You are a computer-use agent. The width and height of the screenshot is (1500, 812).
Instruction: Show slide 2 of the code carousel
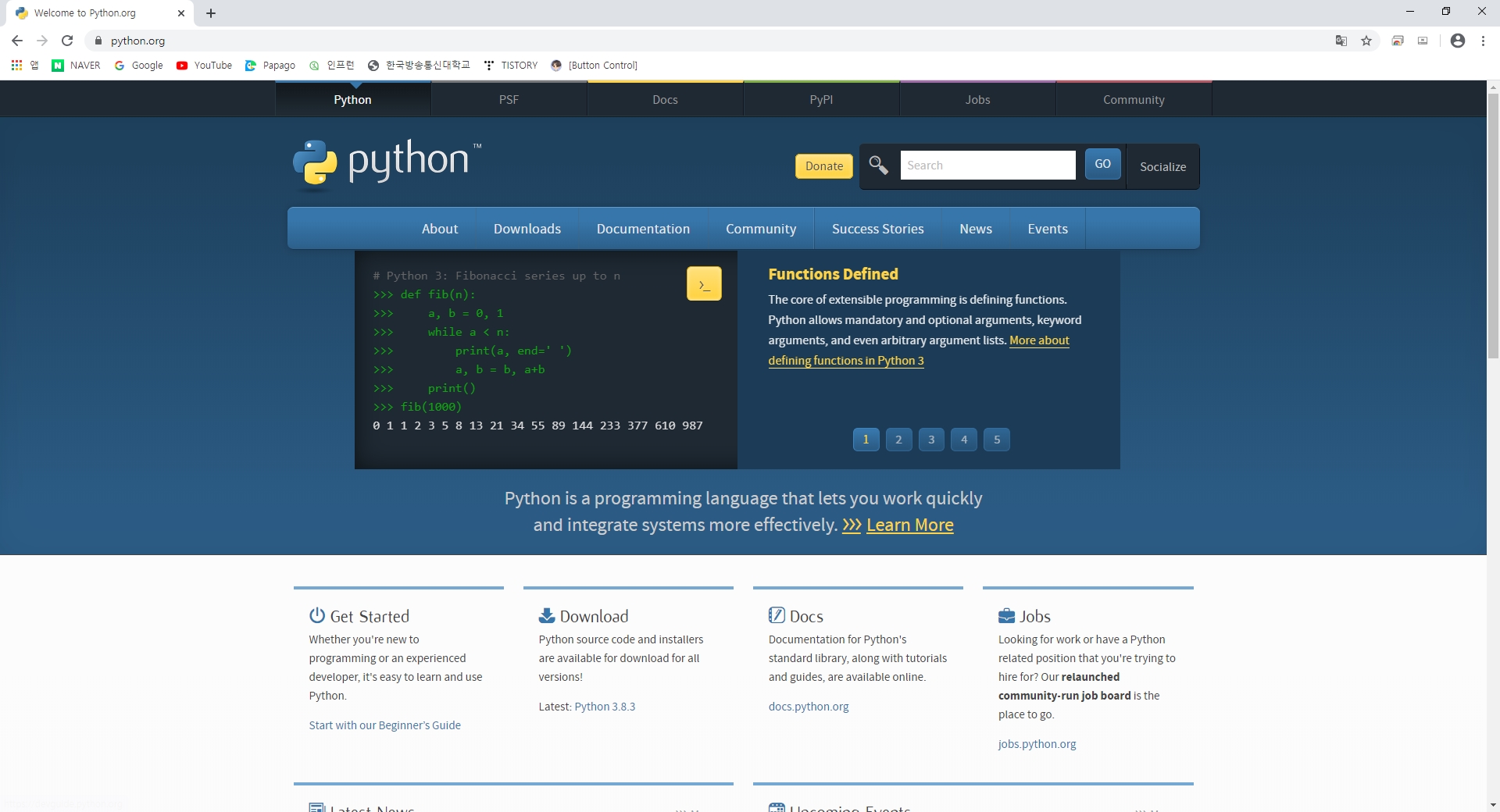pyautogui.click(x=898, y=440)
